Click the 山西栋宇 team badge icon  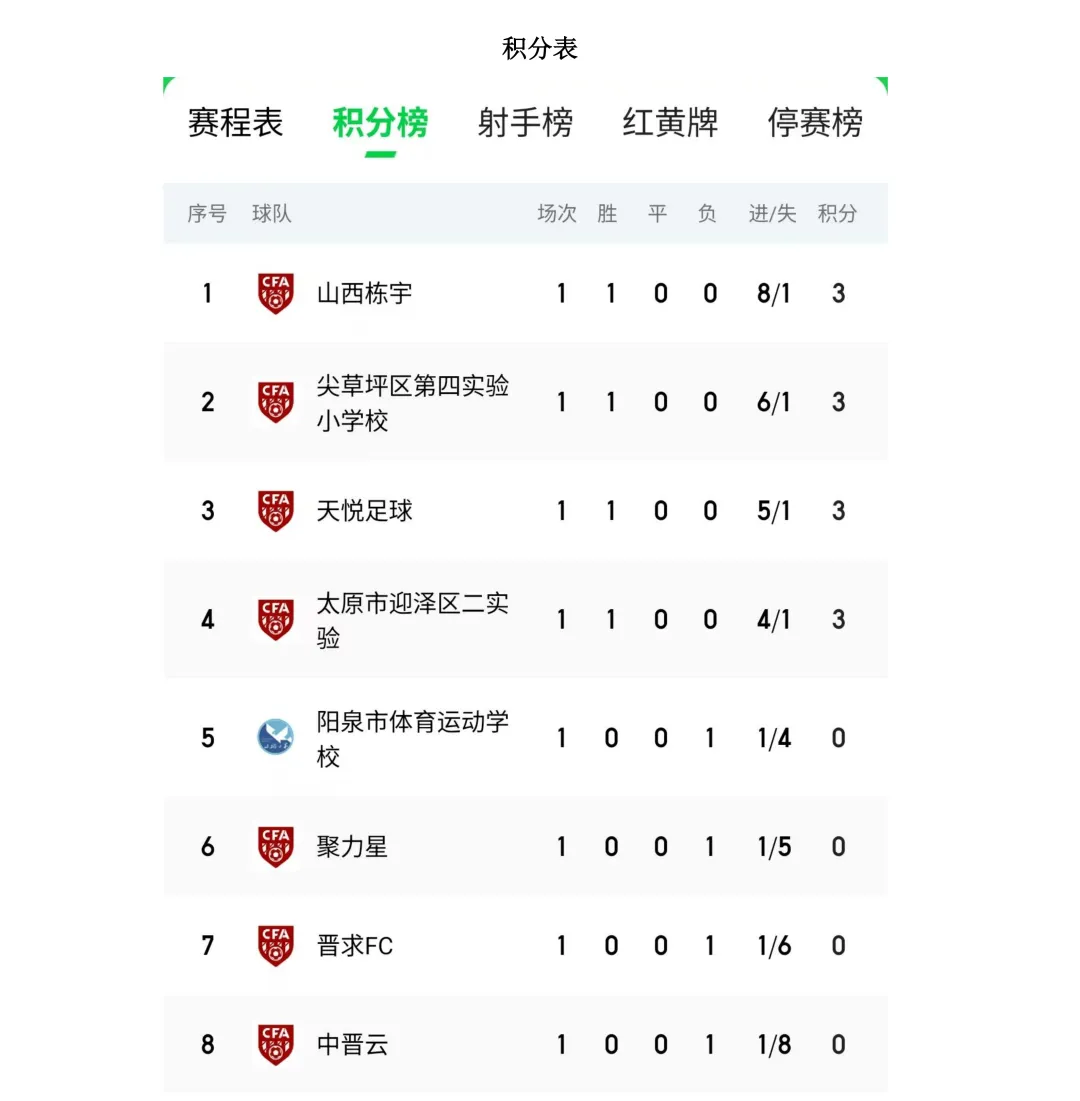(275, 293)
